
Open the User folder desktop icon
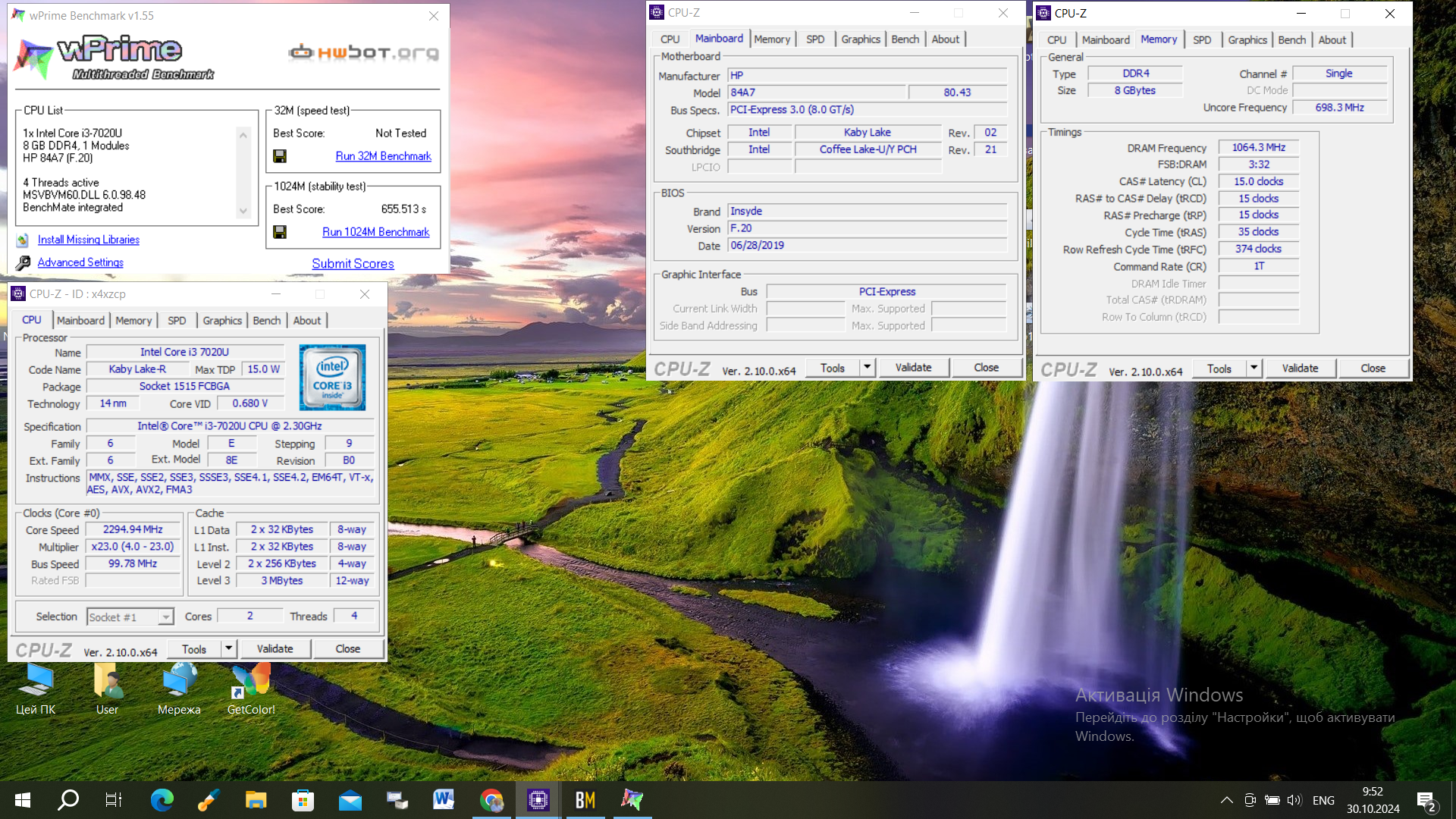[x=107, y=689]
